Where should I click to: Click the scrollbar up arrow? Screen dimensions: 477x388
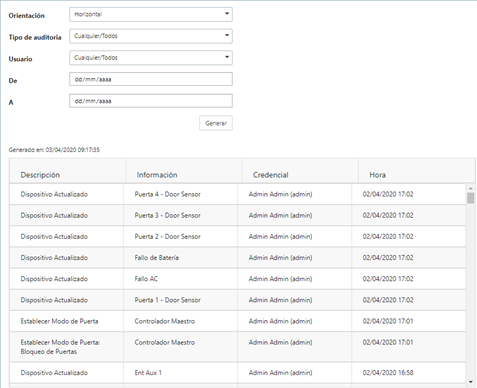point(470,188)
